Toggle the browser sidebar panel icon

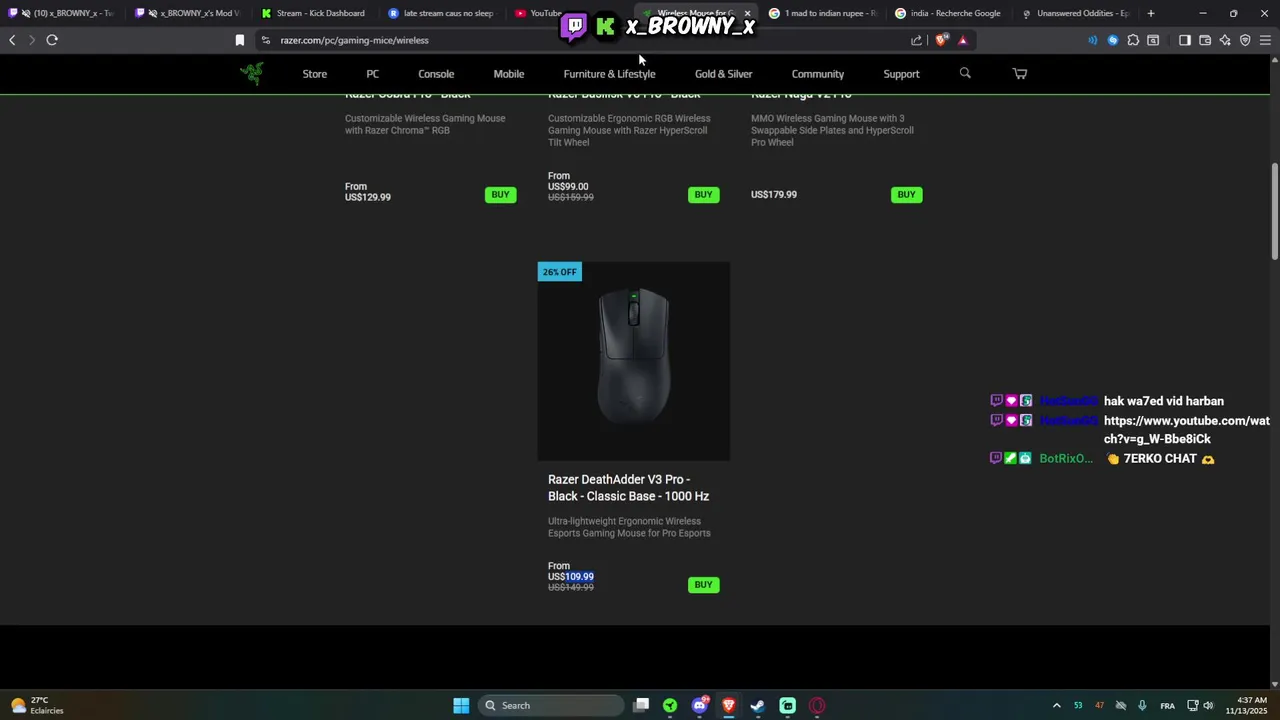coord(1184,40)
